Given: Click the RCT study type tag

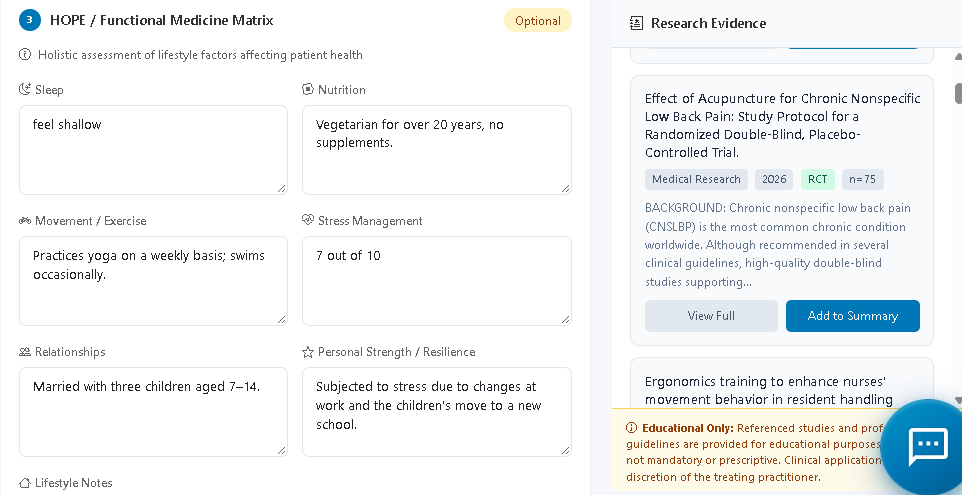Looking at the screenshot, I should [818, 179].
